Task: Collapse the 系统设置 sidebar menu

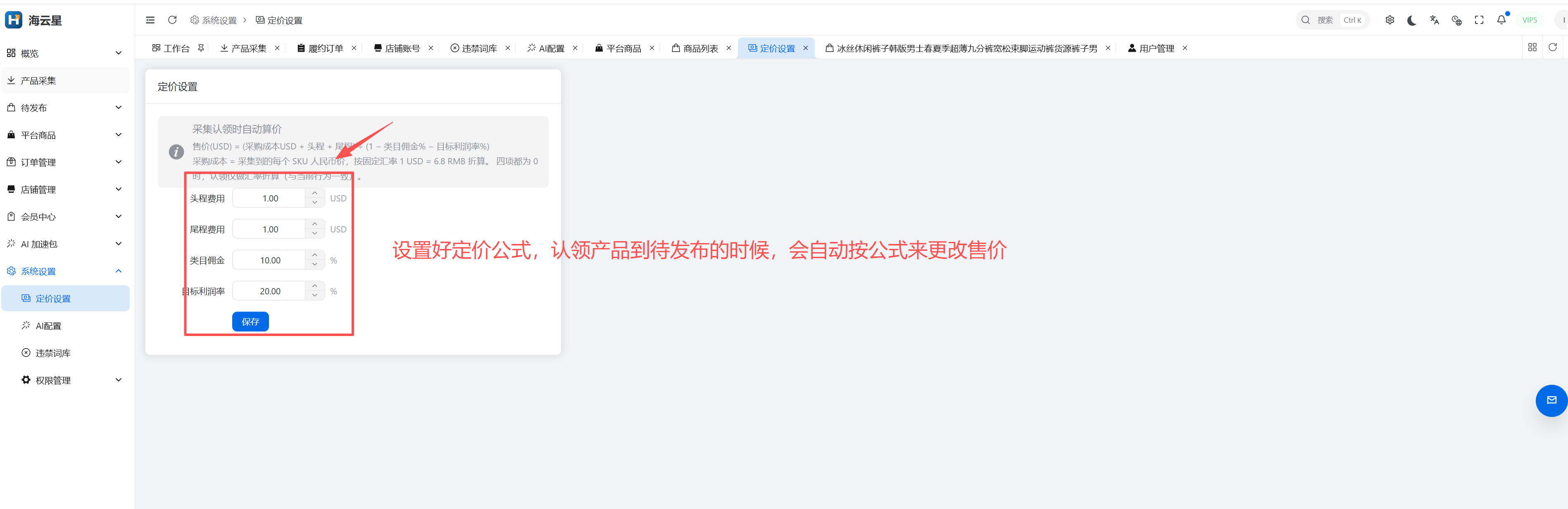Action: coord(65,271)
